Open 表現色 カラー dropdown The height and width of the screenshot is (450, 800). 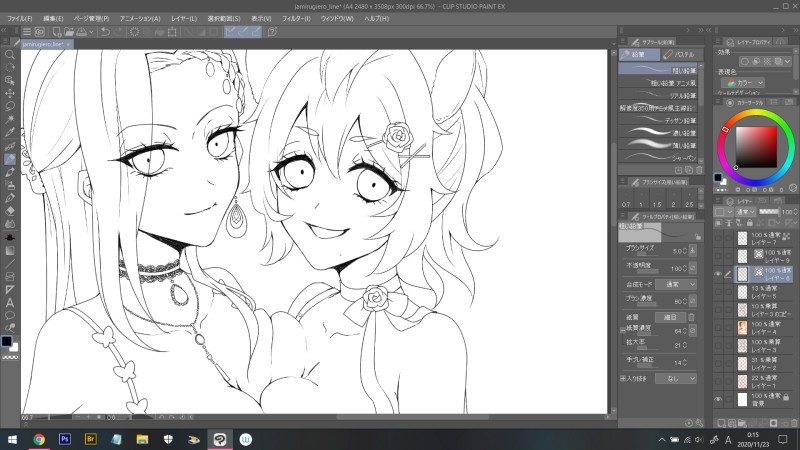click(x=743, y=83)
